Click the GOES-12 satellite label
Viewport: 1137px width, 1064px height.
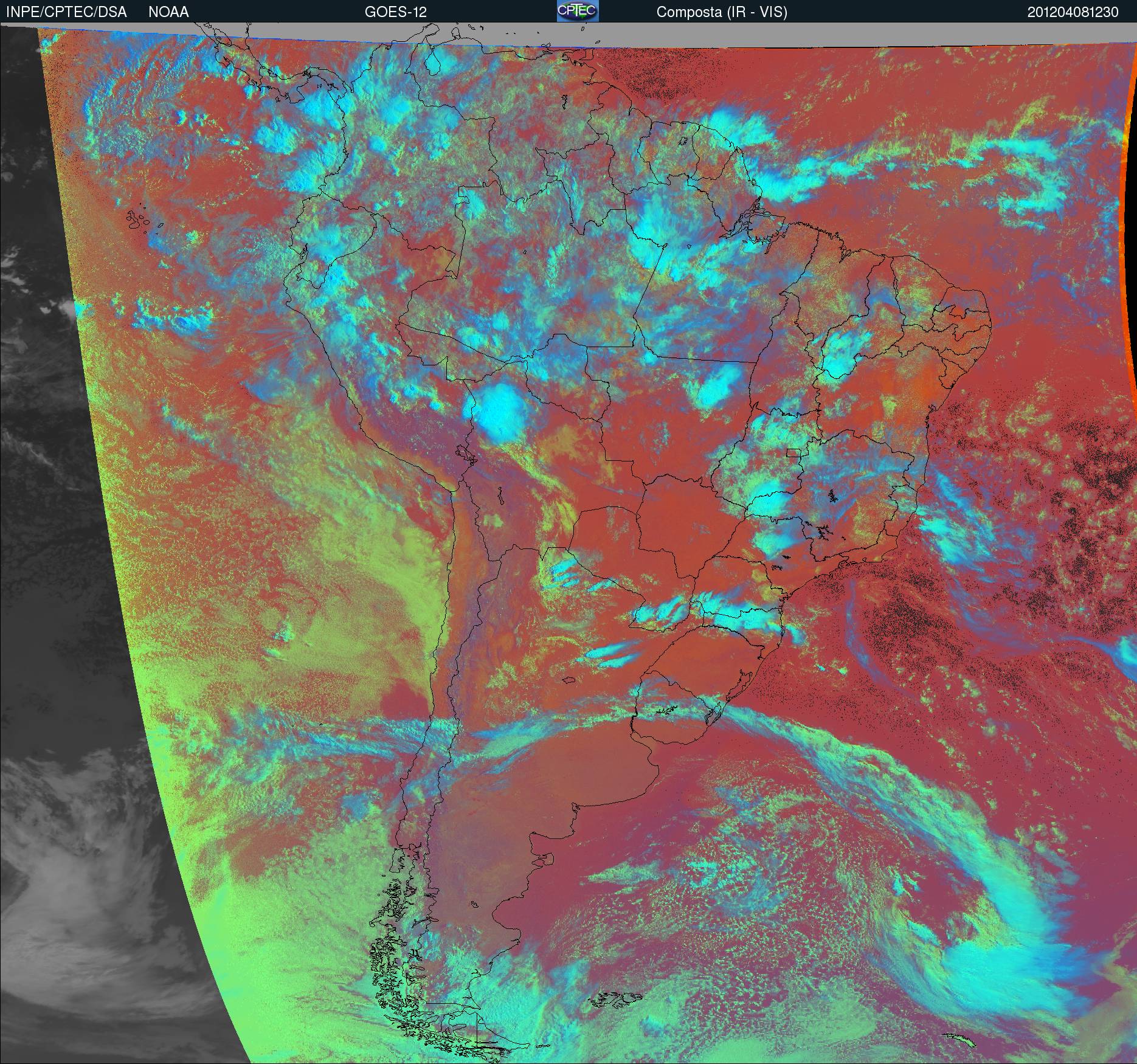tap(396, 12)
